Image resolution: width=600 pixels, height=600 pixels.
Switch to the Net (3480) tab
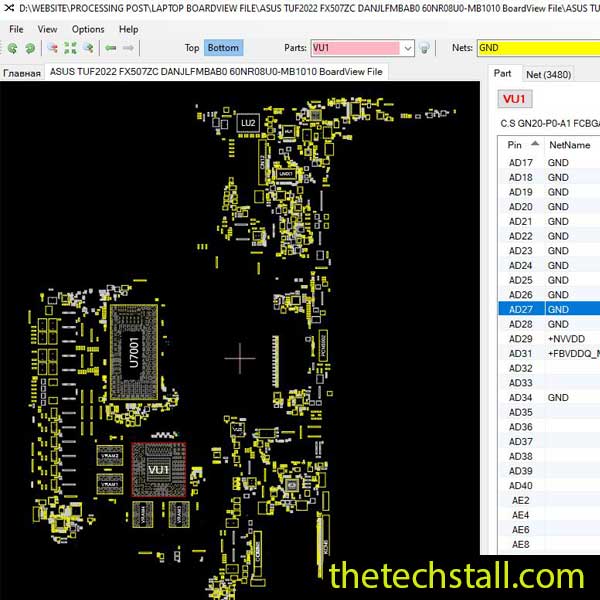(x=548, y=73)
